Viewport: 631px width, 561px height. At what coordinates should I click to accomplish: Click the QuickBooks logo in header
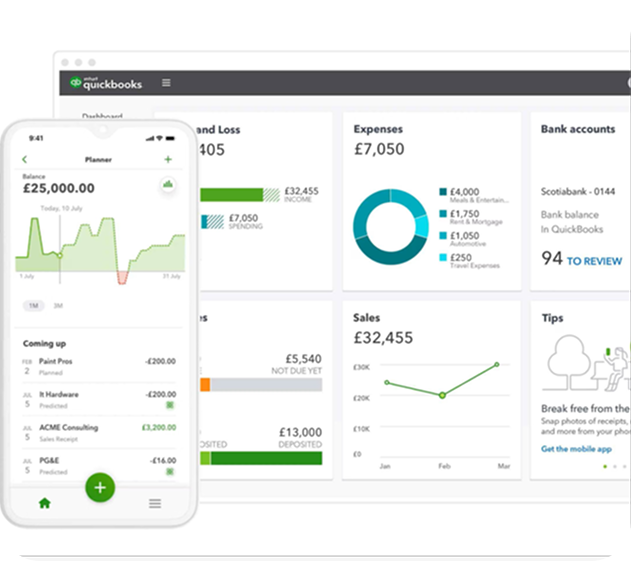[x=106, y=83]
